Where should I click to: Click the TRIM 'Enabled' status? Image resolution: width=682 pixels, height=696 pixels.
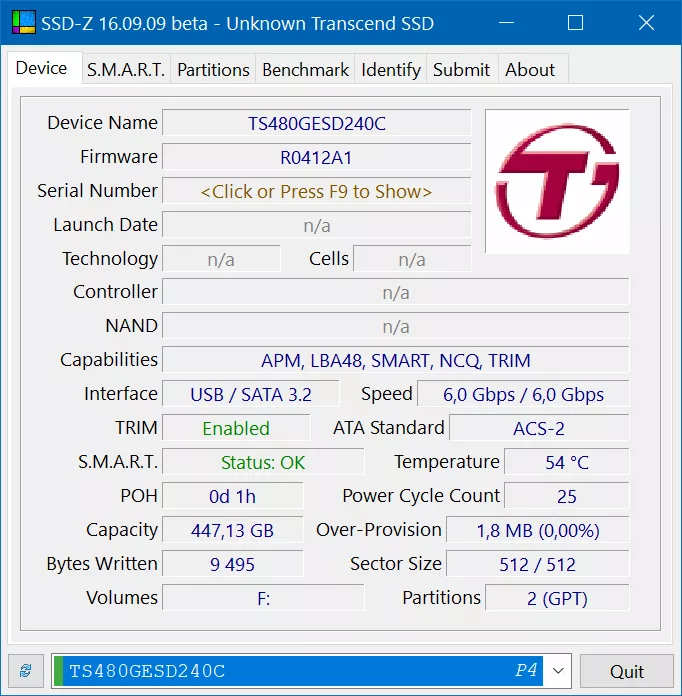coord(236,428)
